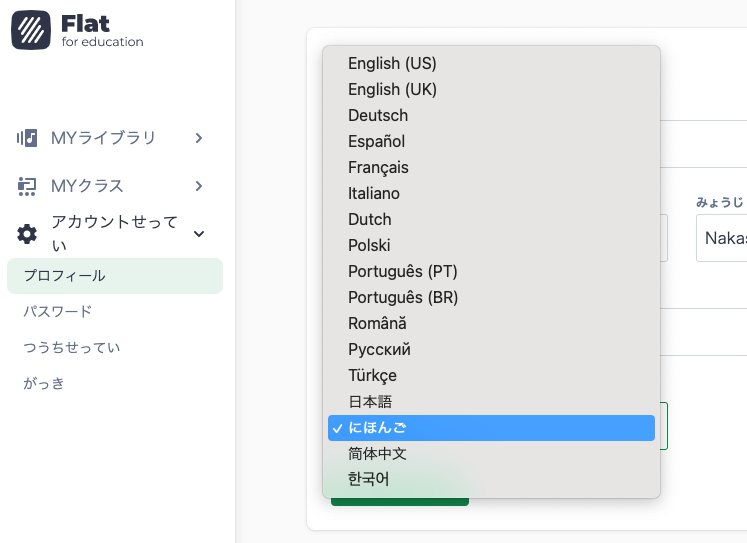Click the MYクラス class icon
The image size is (747, 543).
point(27,186)
